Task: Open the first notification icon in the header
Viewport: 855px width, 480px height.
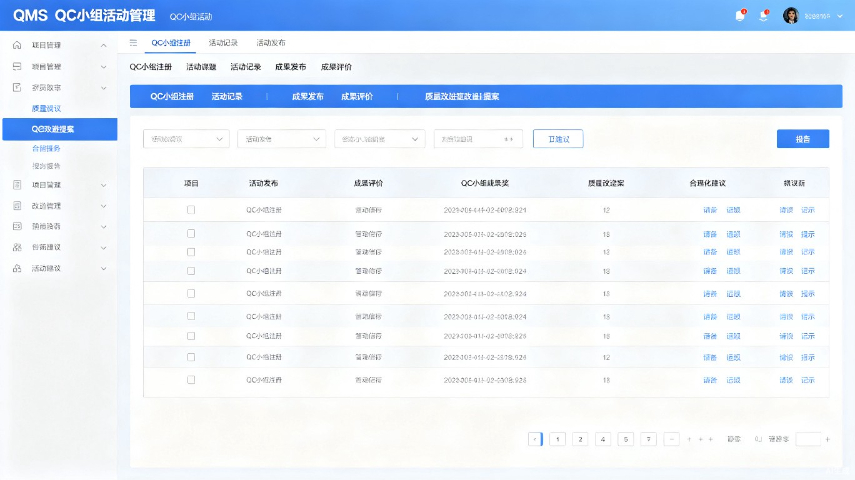Action: point(740,16)
